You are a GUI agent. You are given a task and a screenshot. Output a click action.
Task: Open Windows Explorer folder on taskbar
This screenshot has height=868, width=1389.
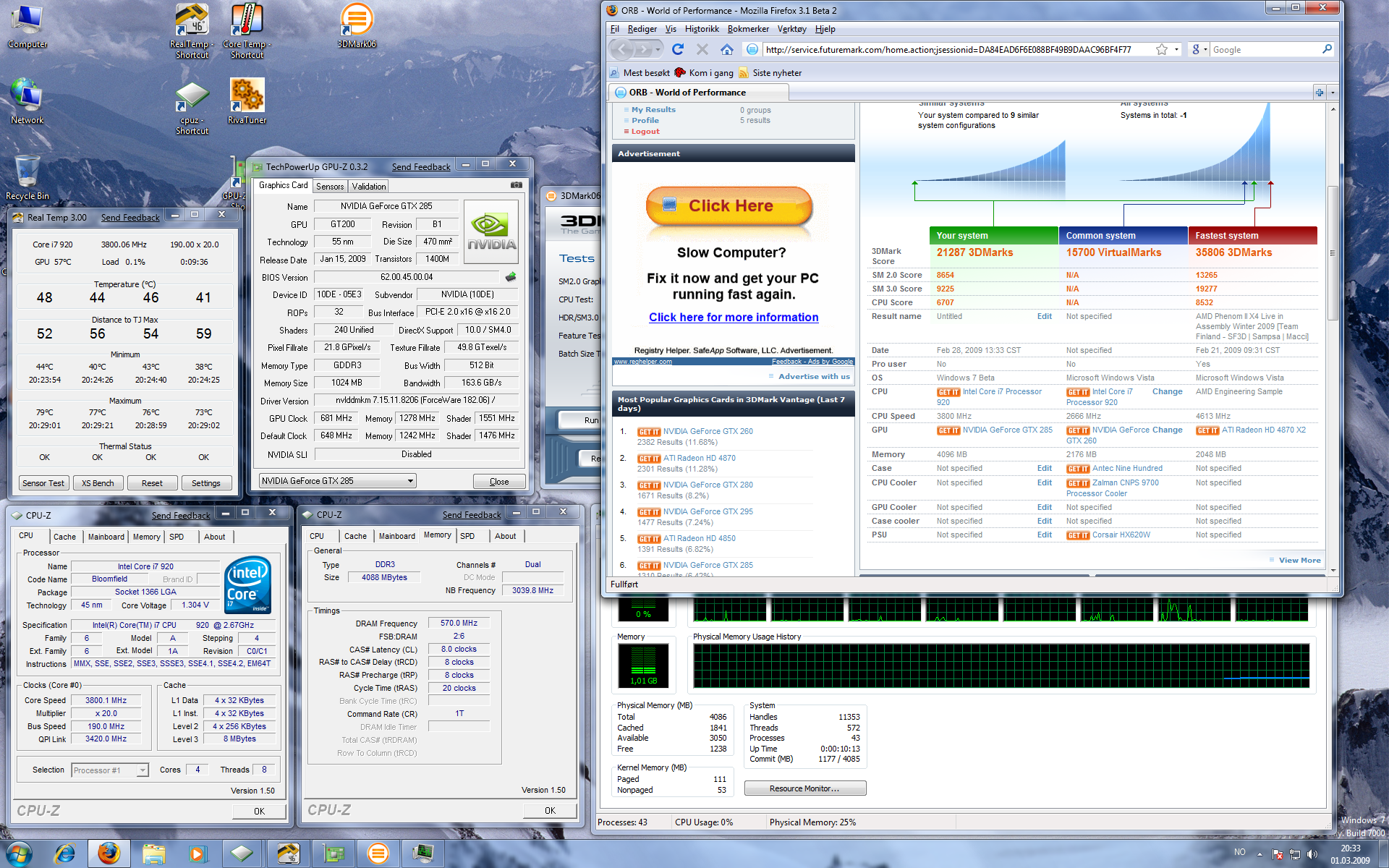[x=153, y=854]
